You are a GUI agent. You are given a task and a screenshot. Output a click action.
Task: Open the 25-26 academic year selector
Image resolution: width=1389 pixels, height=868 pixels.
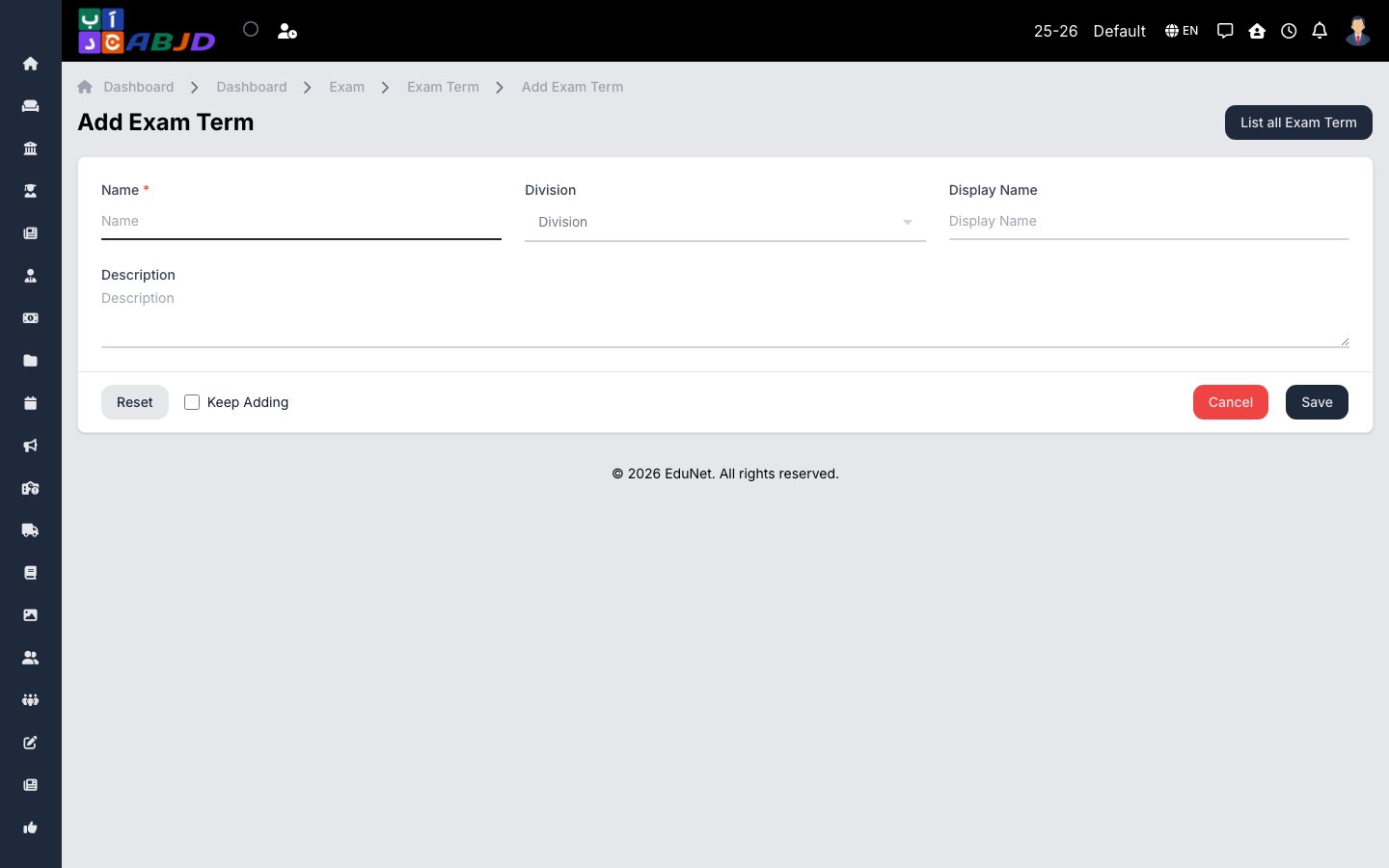pyautogui.click(x=1055, y=31)
